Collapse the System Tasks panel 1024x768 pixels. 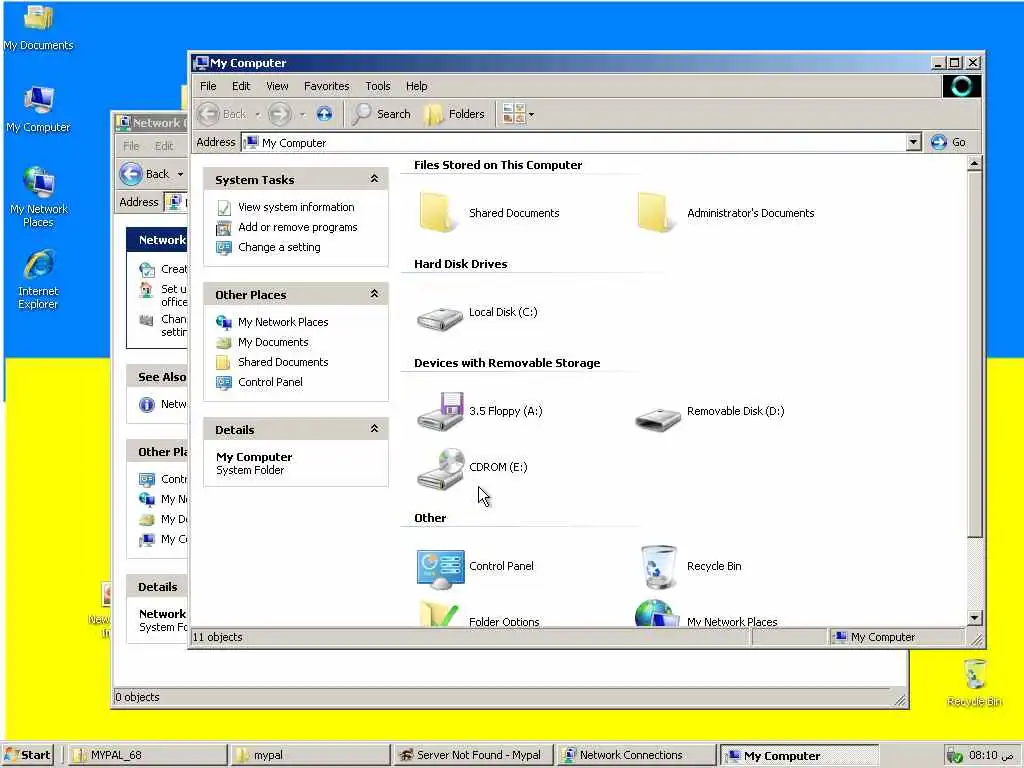tap(374, 179)
